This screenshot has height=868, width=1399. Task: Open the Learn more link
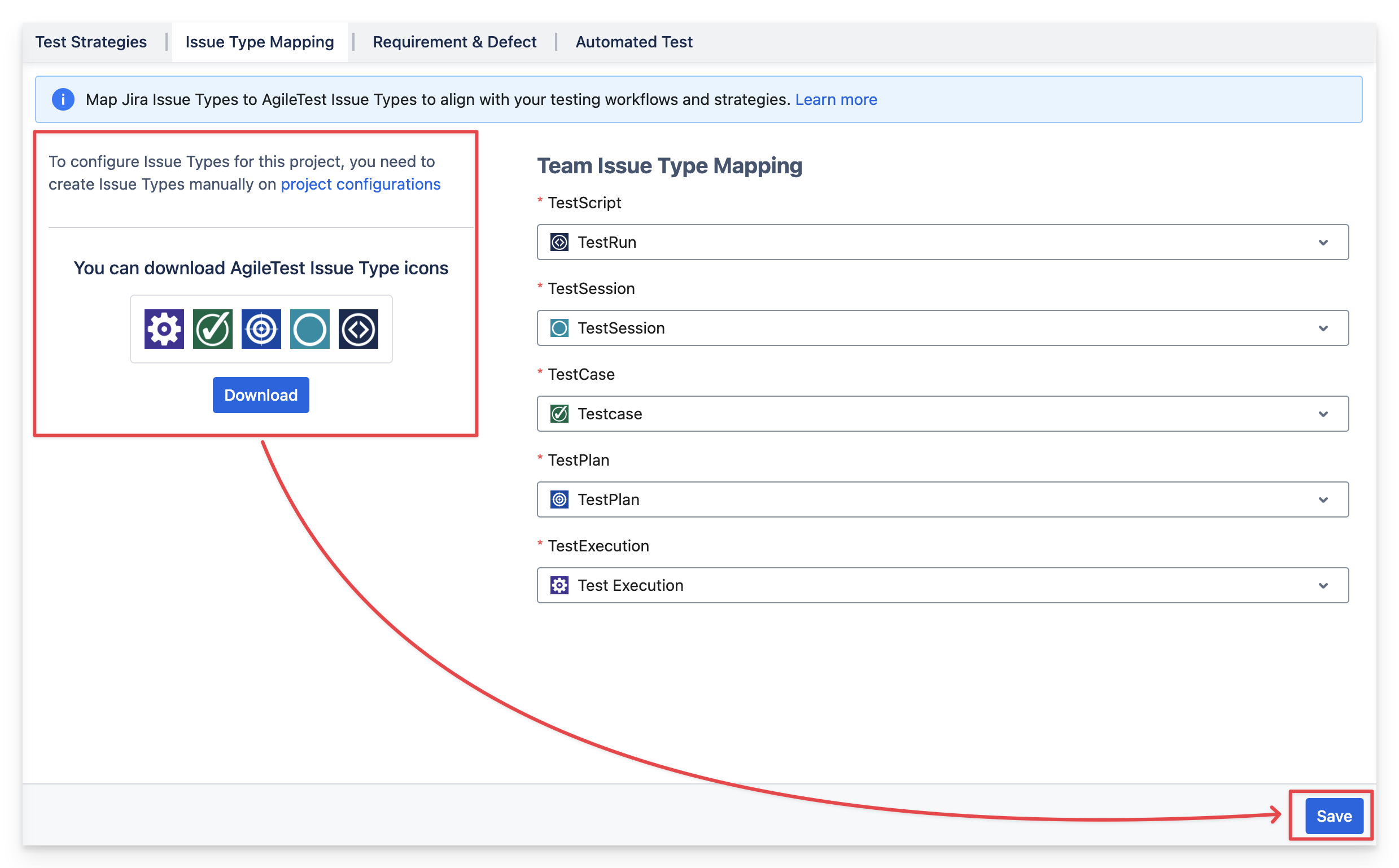coord(836,99)
